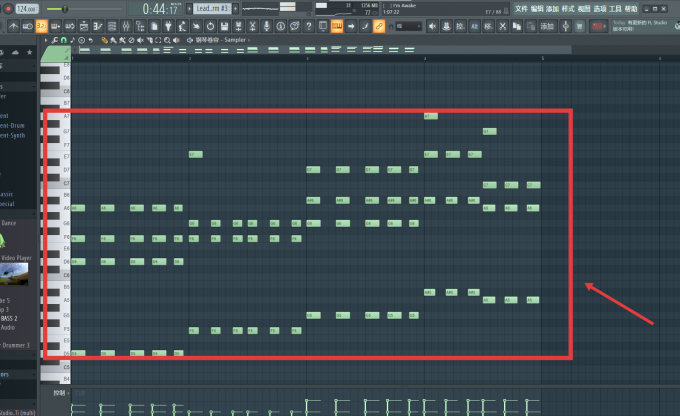
Task: Click the wrench tools icon in piano roll
Action: tap(55, 40)
